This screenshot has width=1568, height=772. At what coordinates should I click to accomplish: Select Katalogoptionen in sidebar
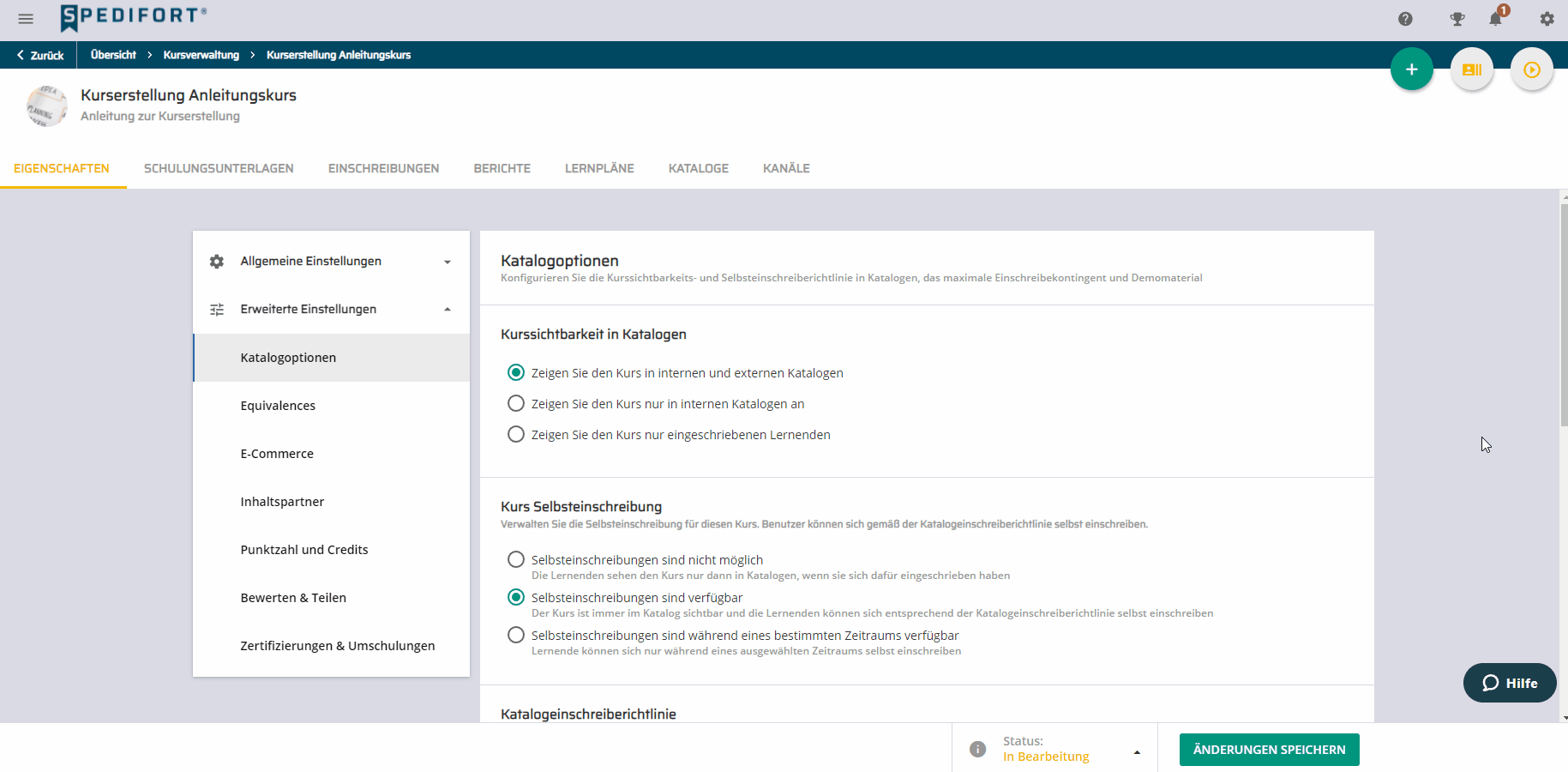pos(332,358)
